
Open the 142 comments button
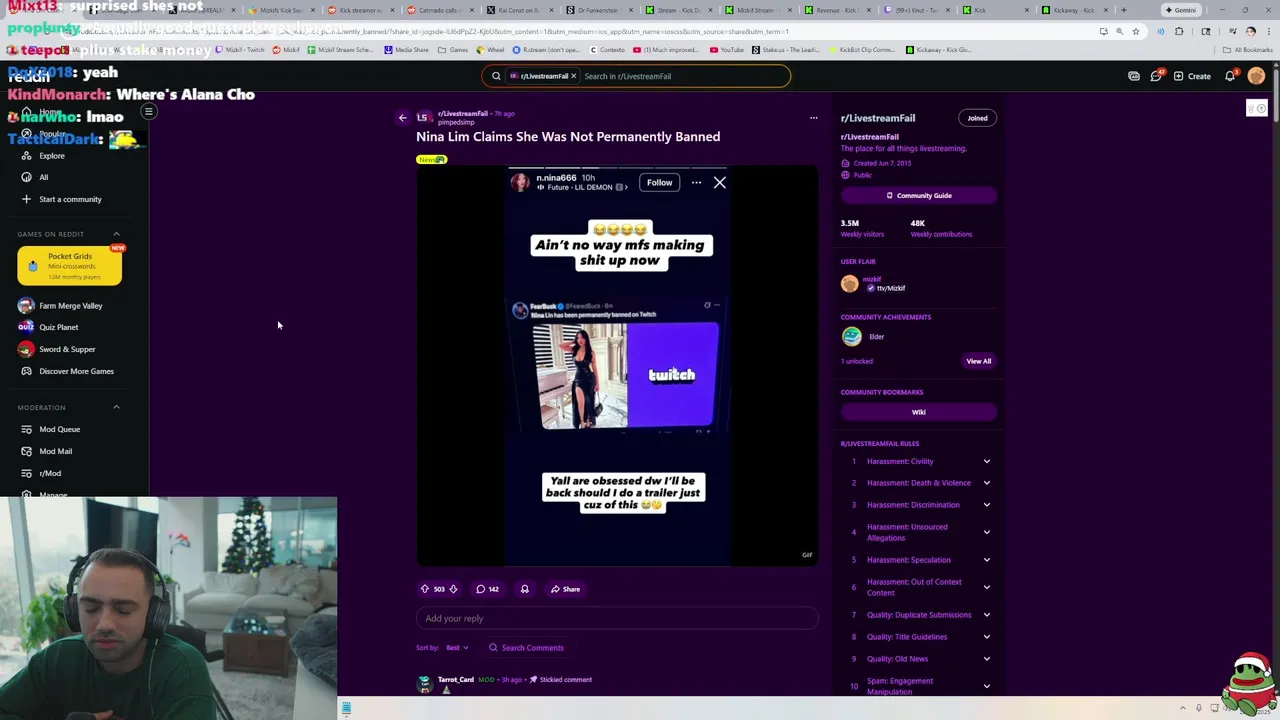487,589
